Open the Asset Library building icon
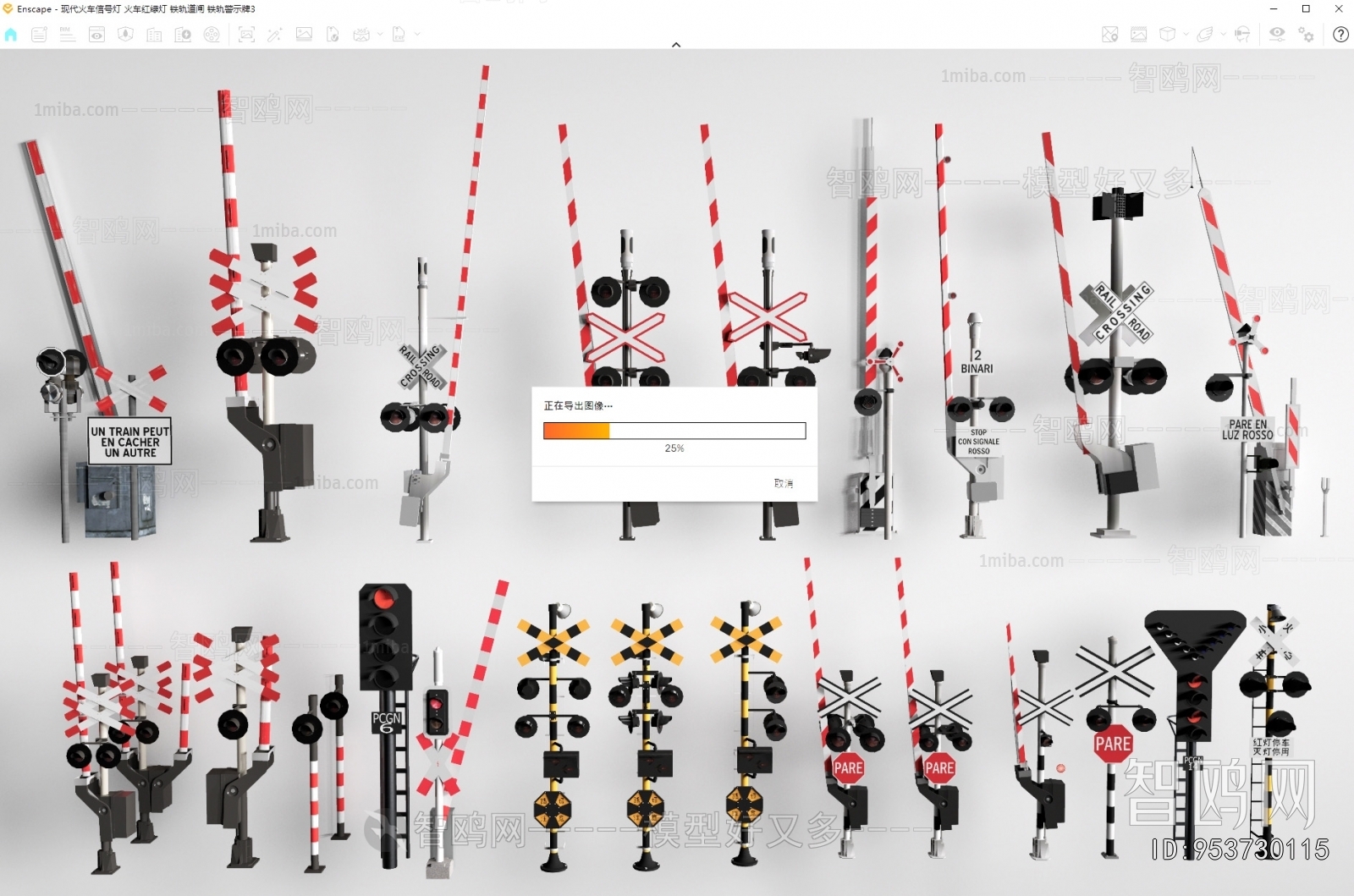1354x896 pixels. pos(154,35)
